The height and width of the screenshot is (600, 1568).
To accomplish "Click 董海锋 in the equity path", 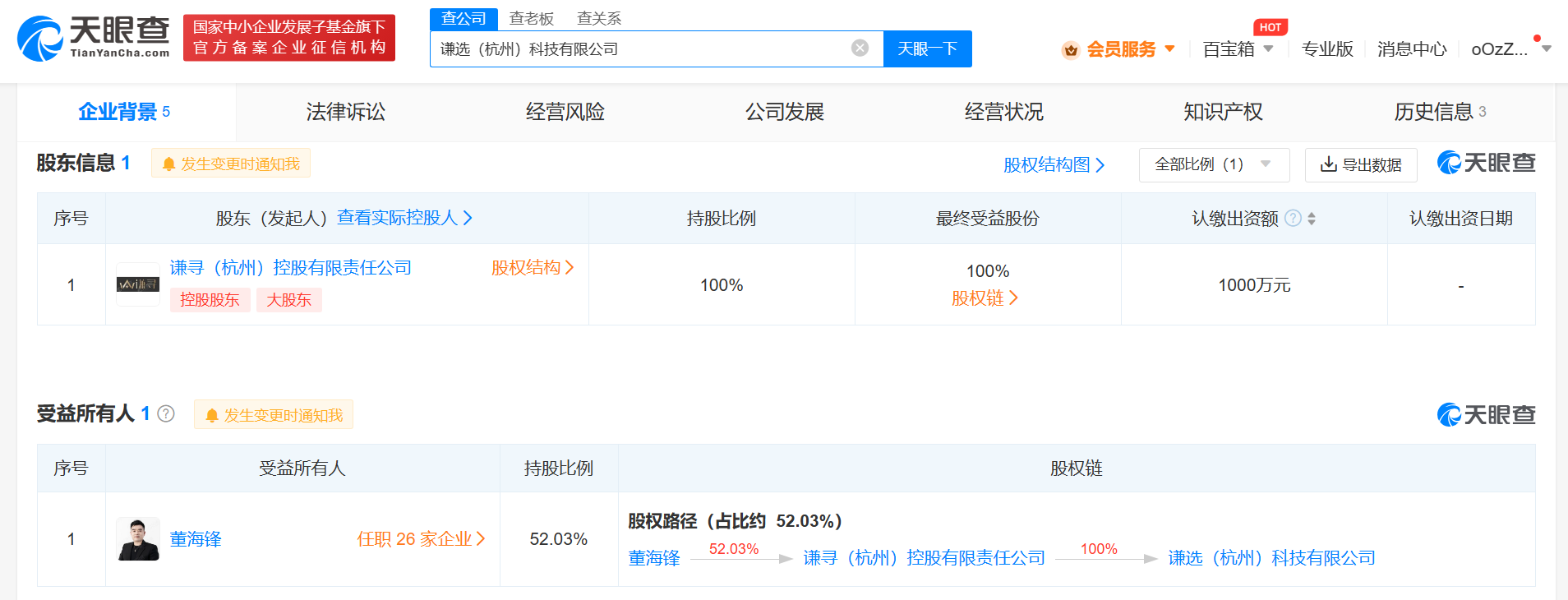I will coord(654,558).
